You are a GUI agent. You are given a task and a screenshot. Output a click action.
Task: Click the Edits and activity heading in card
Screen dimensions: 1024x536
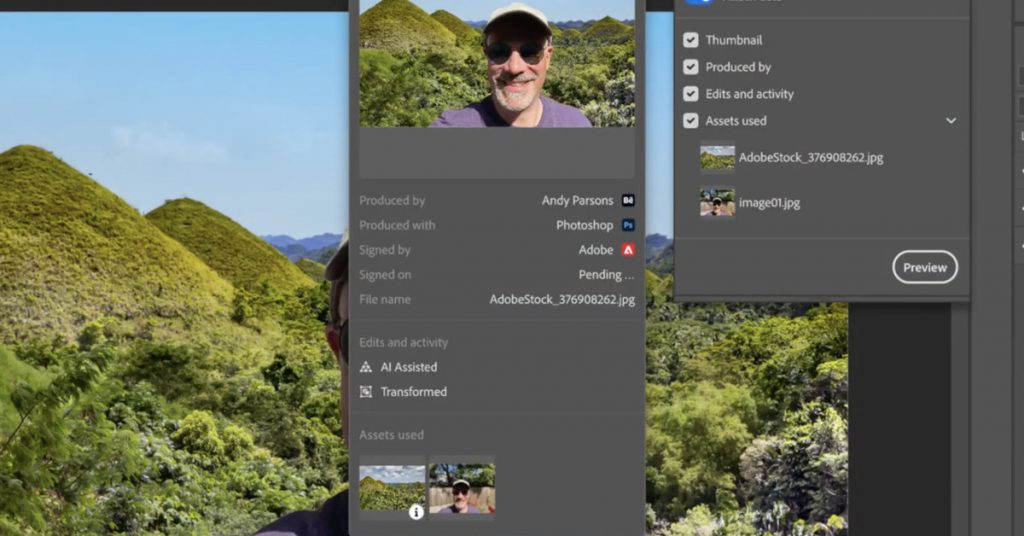click(x=404, y=342)
